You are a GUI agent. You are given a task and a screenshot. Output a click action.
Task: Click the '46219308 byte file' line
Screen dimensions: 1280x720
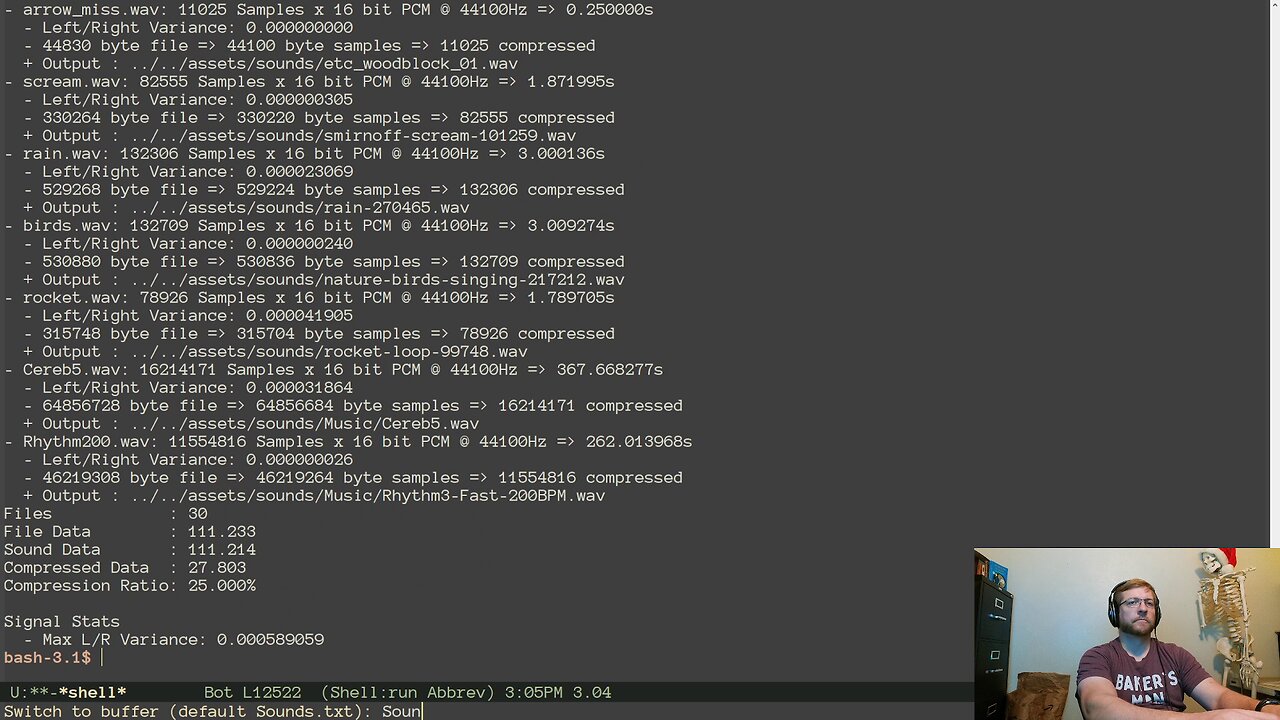[353, 477]
